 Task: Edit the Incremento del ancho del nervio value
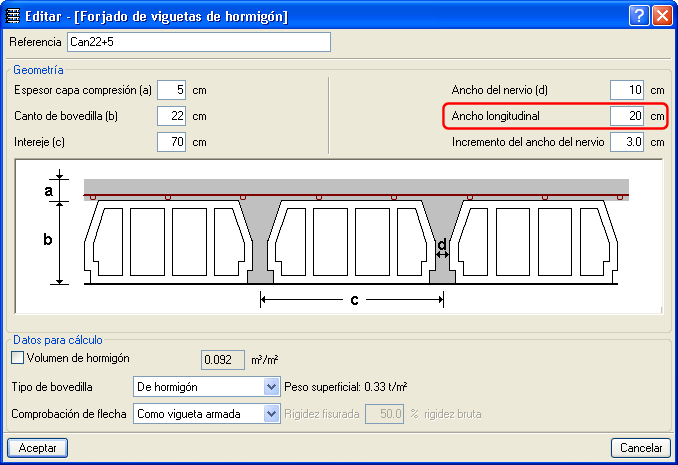(x=627, y=142)
